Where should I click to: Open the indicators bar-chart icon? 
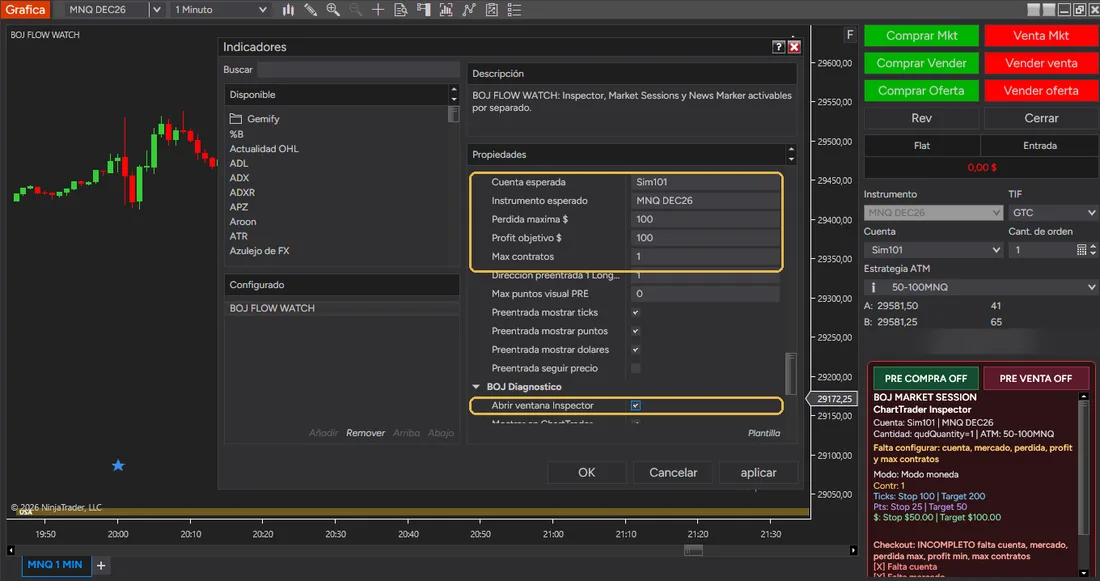[x=446, y=10]
